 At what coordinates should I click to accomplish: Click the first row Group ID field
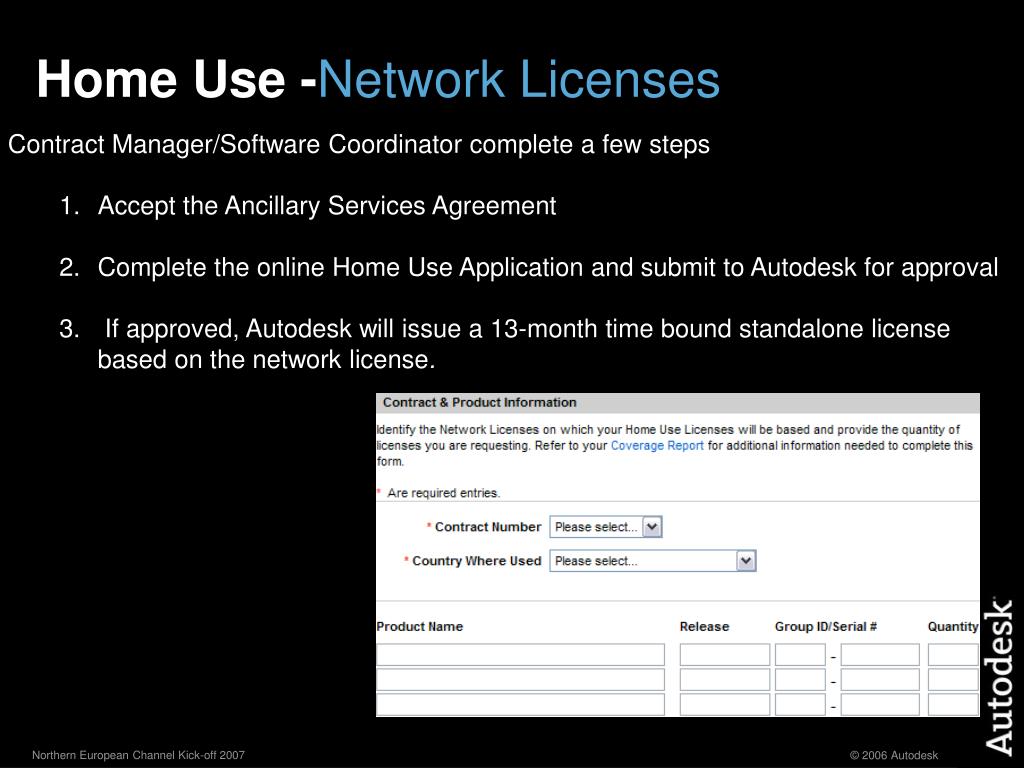800,654
